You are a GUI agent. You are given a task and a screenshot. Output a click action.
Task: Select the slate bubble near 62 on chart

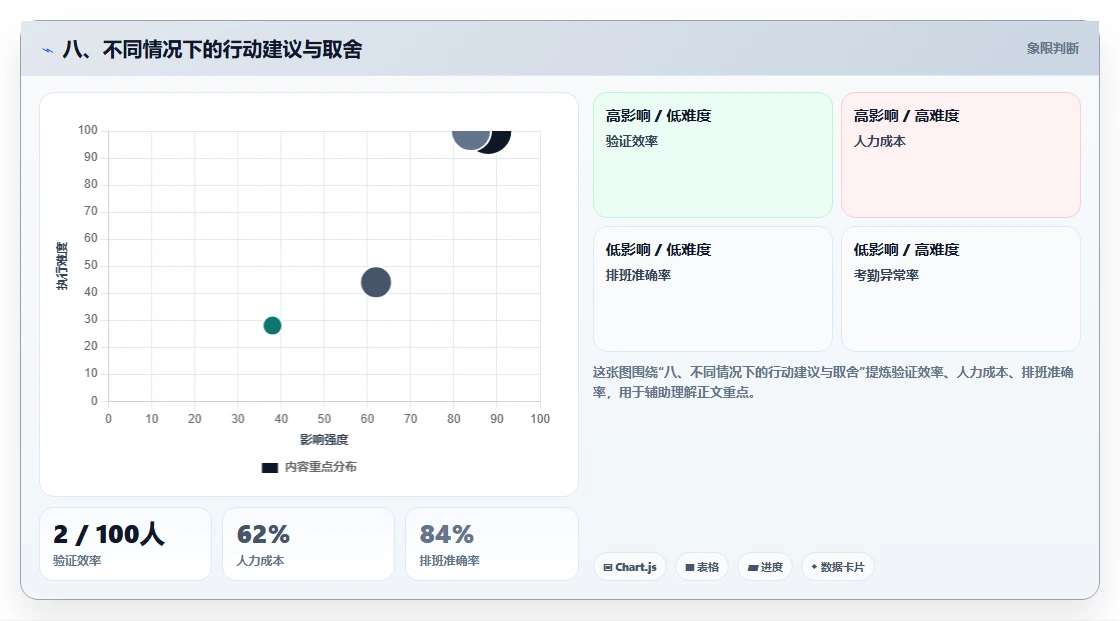point(376,282)
